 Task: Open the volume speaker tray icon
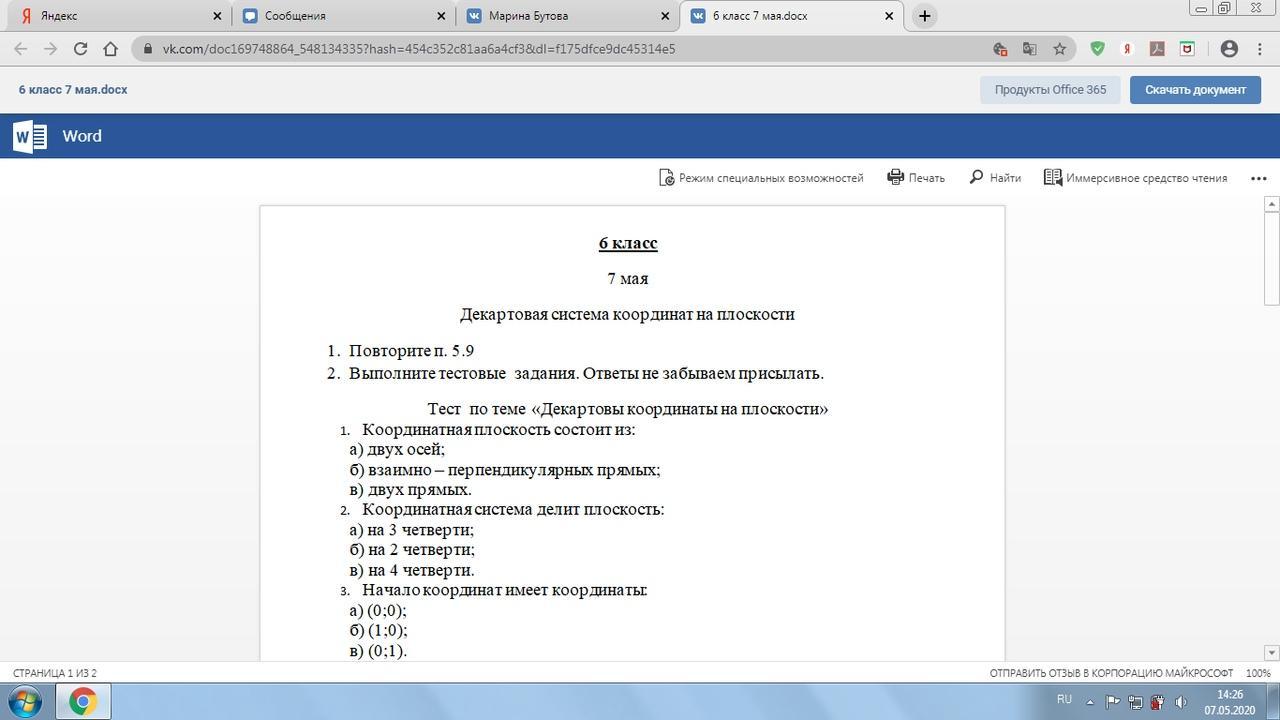tap(1180, 702)
